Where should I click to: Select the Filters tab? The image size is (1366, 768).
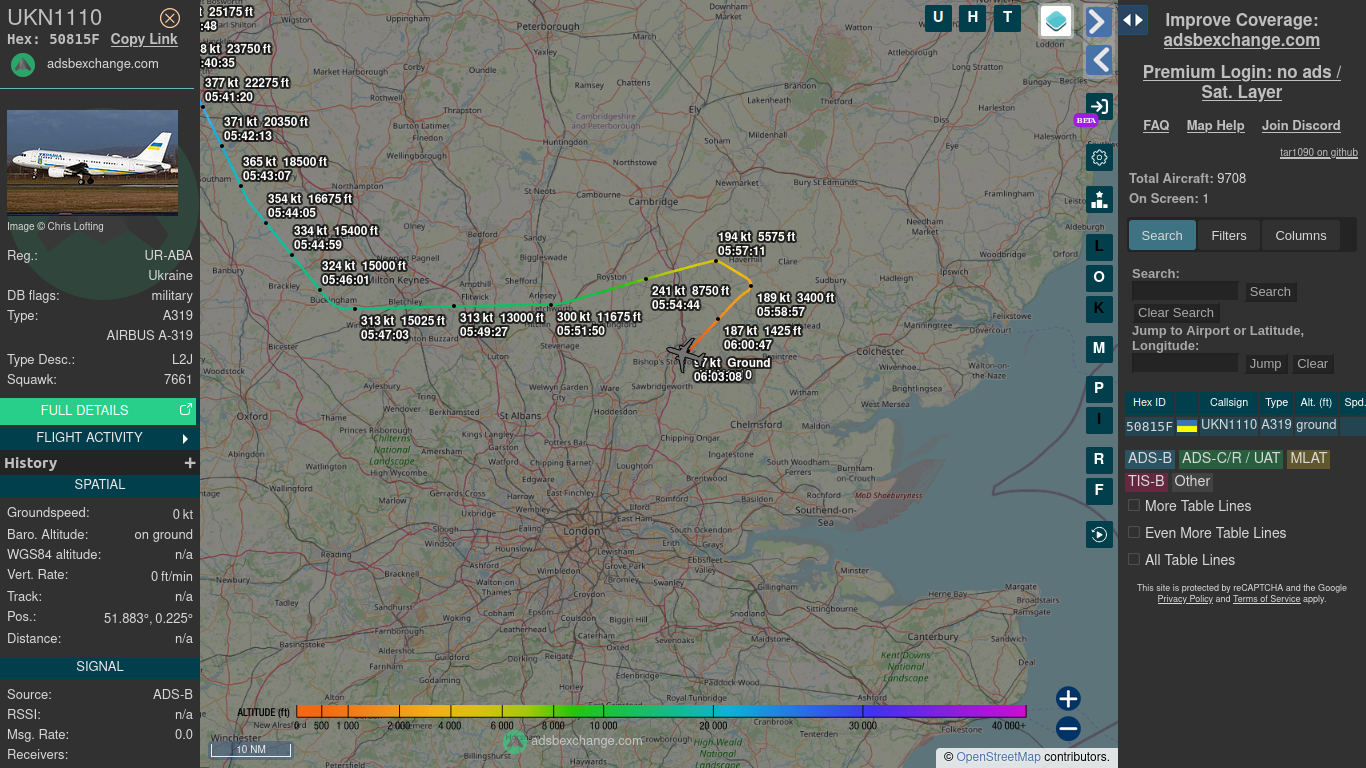pyautogui.click(x=1229, y=235)
